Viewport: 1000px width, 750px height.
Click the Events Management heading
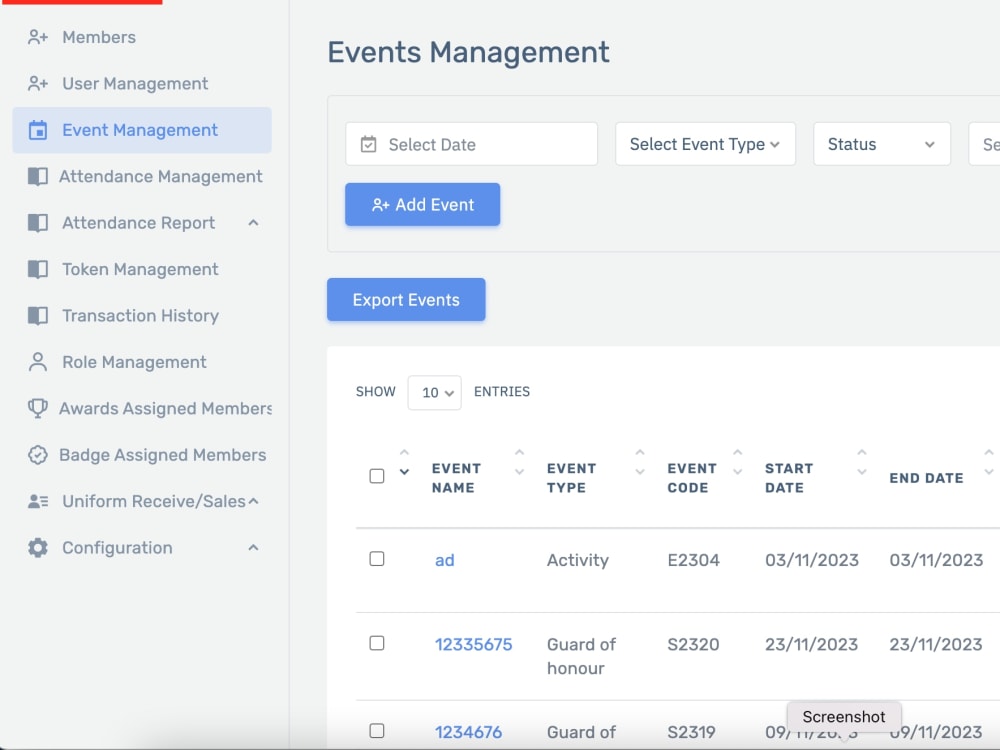click(x=468, y=52)
